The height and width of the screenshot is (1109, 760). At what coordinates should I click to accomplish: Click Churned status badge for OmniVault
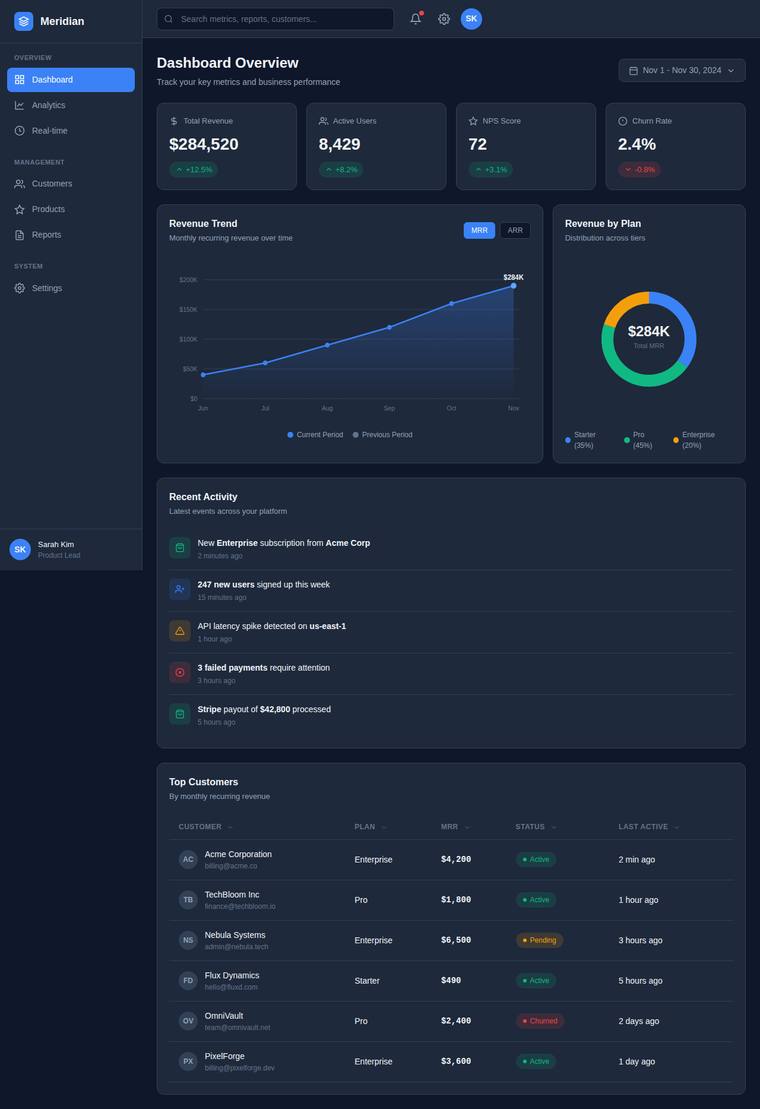540,1021
